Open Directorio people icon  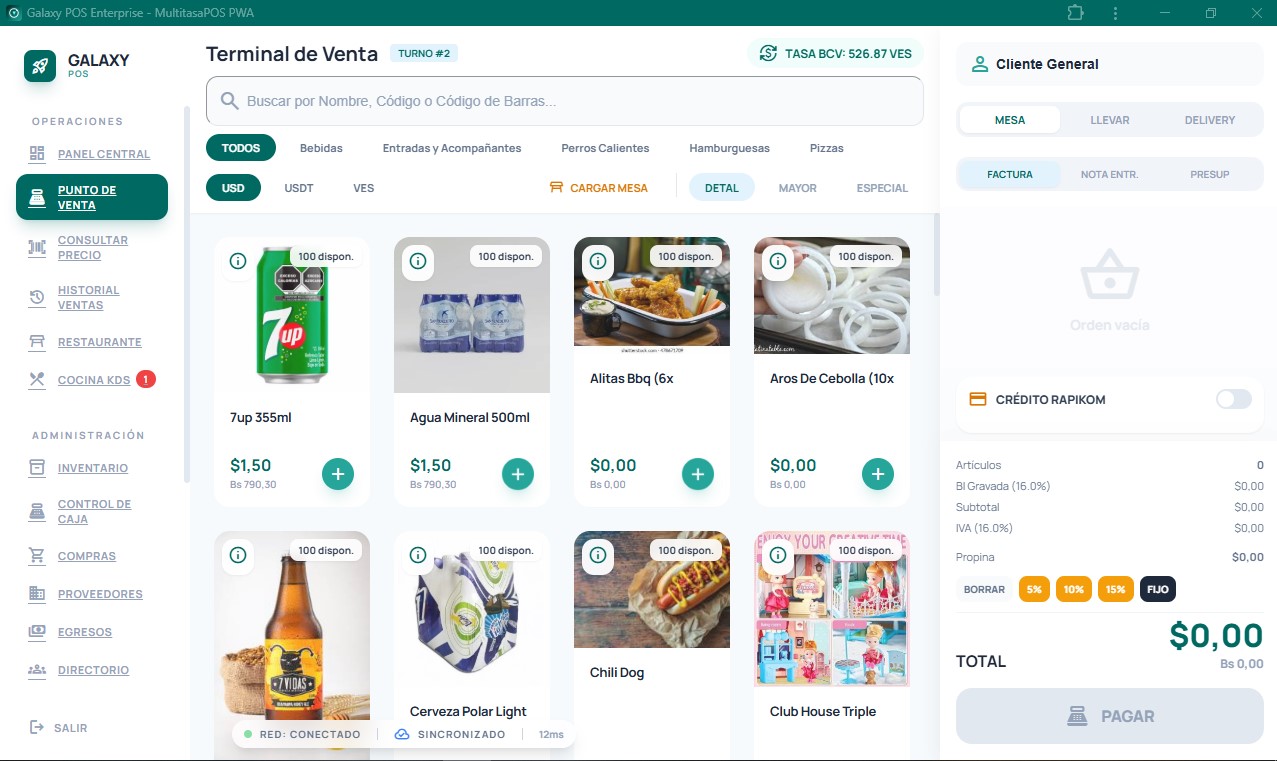37,670
